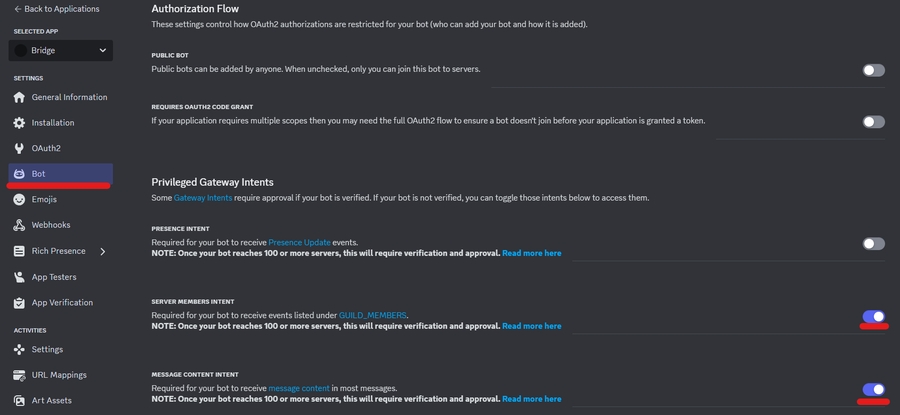900x415 pixels.
Task: Open the Bot settings page
Action: tap(39, 174)
